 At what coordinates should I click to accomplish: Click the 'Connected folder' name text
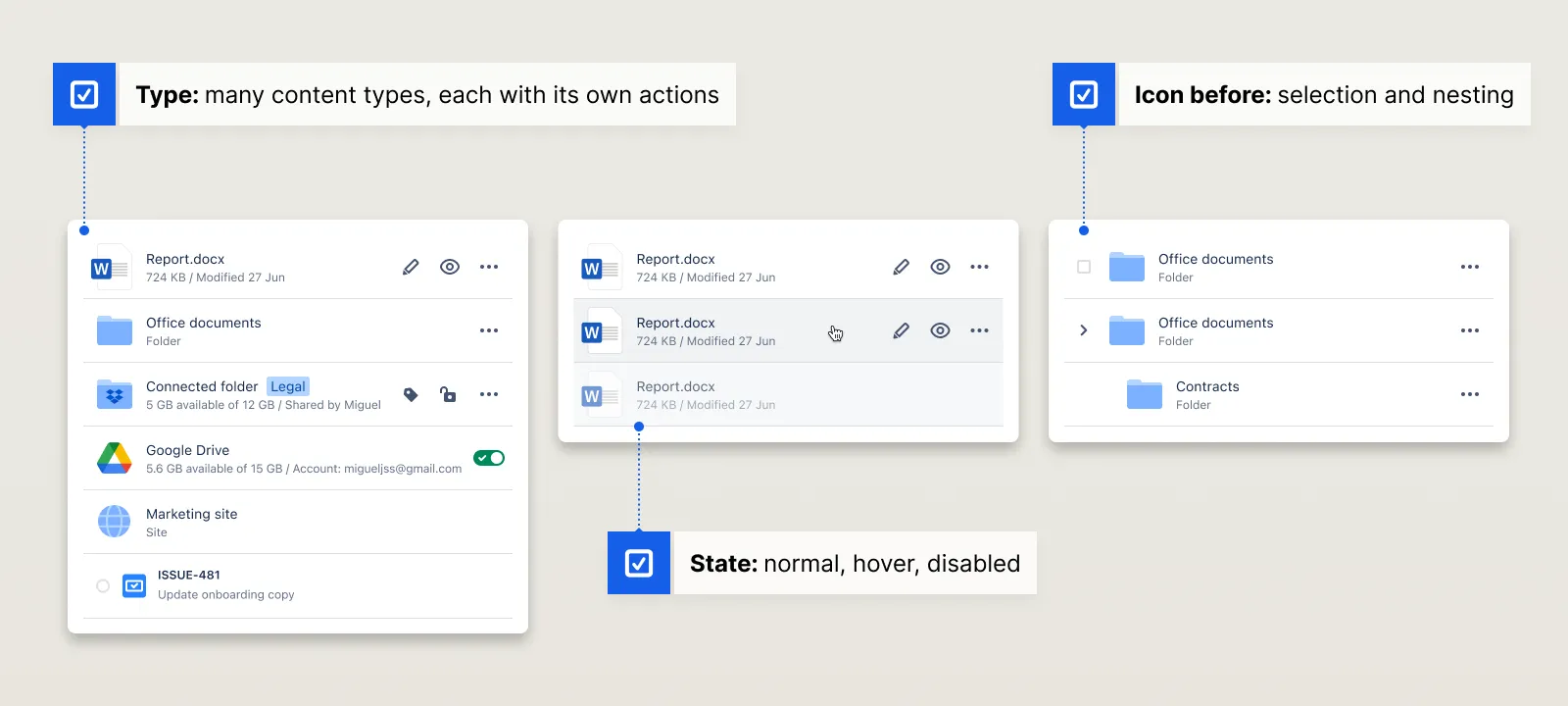[202, 386]
